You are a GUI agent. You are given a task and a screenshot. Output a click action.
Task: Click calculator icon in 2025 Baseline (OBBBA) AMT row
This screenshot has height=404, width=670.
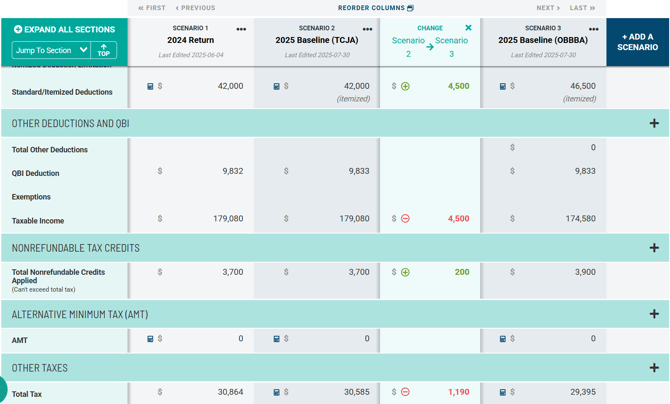pos(503,339)
